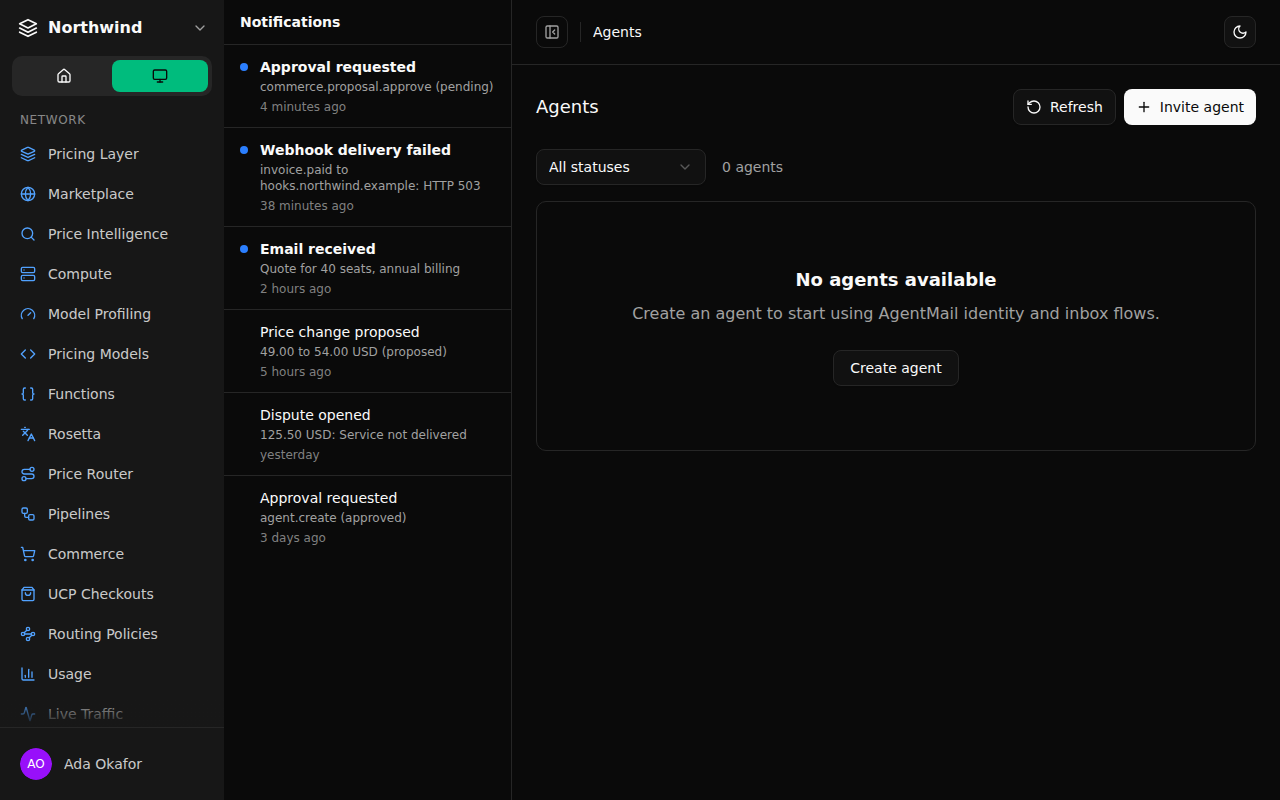Click the Ada Okafor avatar
The image size is (1280, 800).
coord(36,764)
